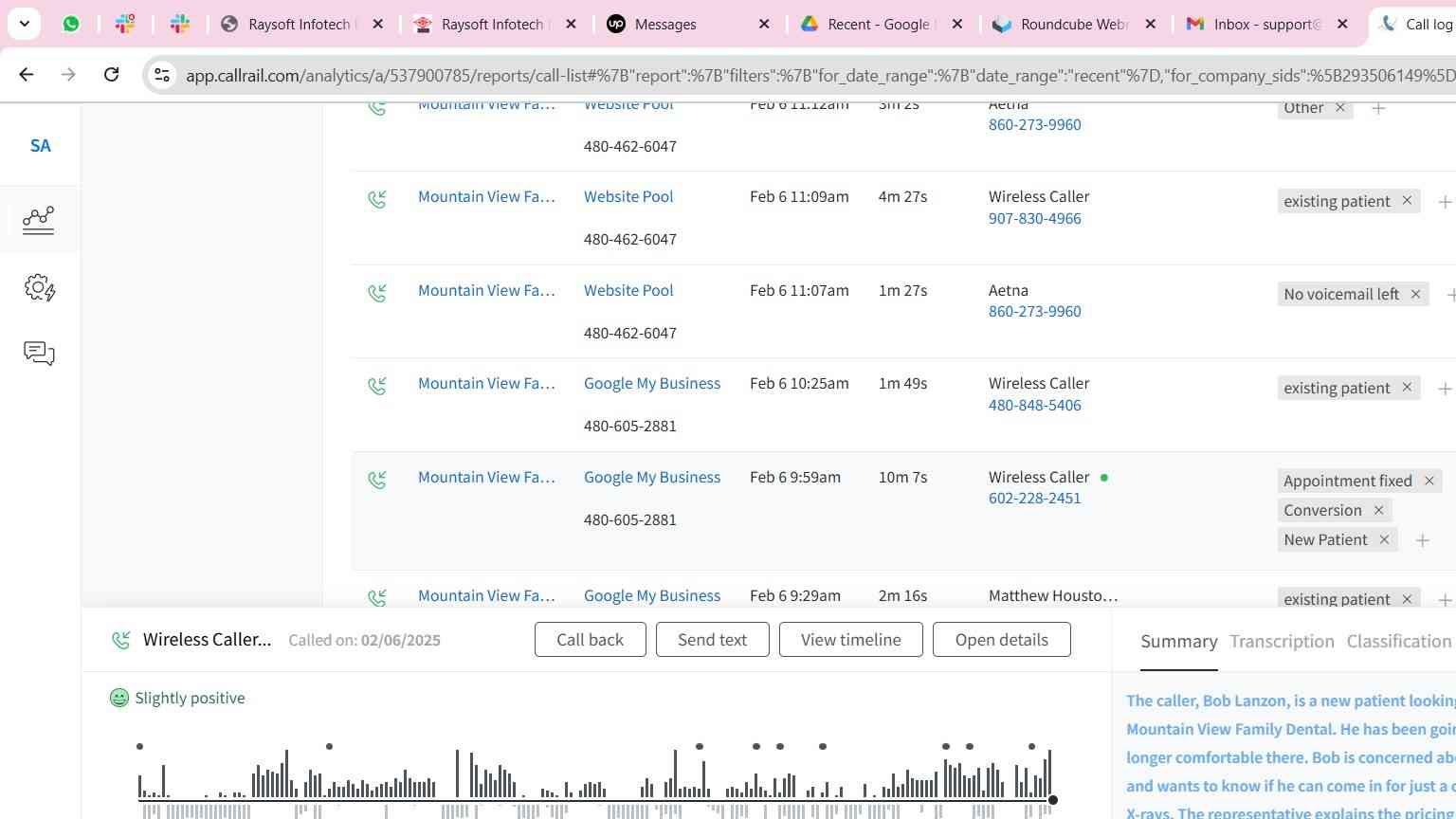Reload the CallRail page
The height and width of the screenshot is (819, 1456).
click(111, 74)
